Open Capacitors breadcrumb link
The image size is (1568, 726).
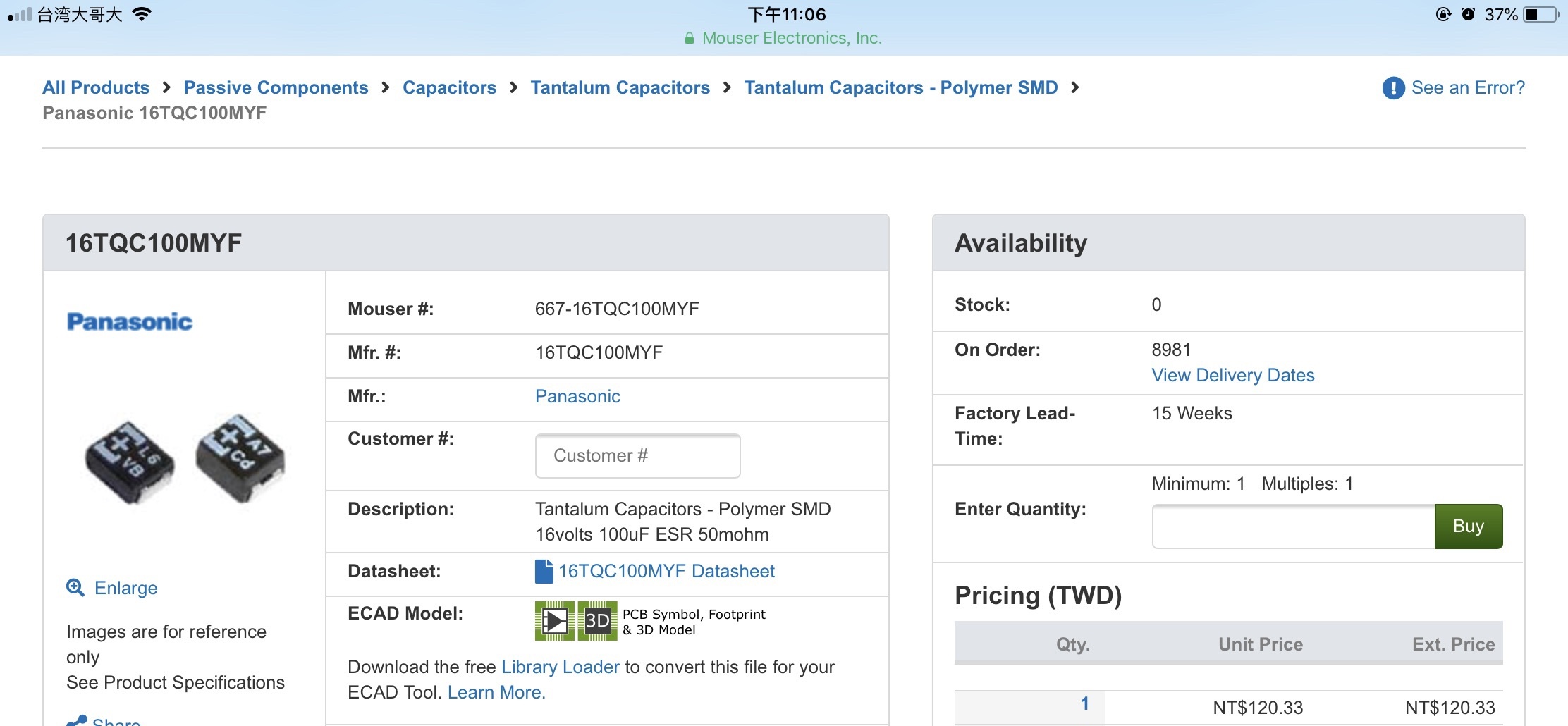(x=449, y=87)
